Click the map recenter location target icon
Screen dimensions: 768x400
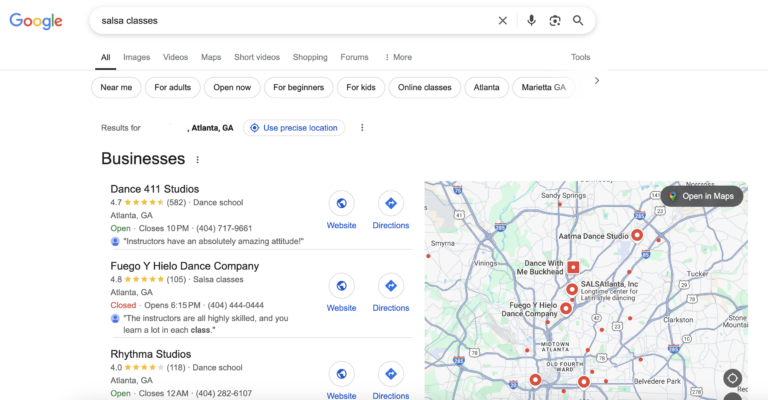[x=732, y=378]
